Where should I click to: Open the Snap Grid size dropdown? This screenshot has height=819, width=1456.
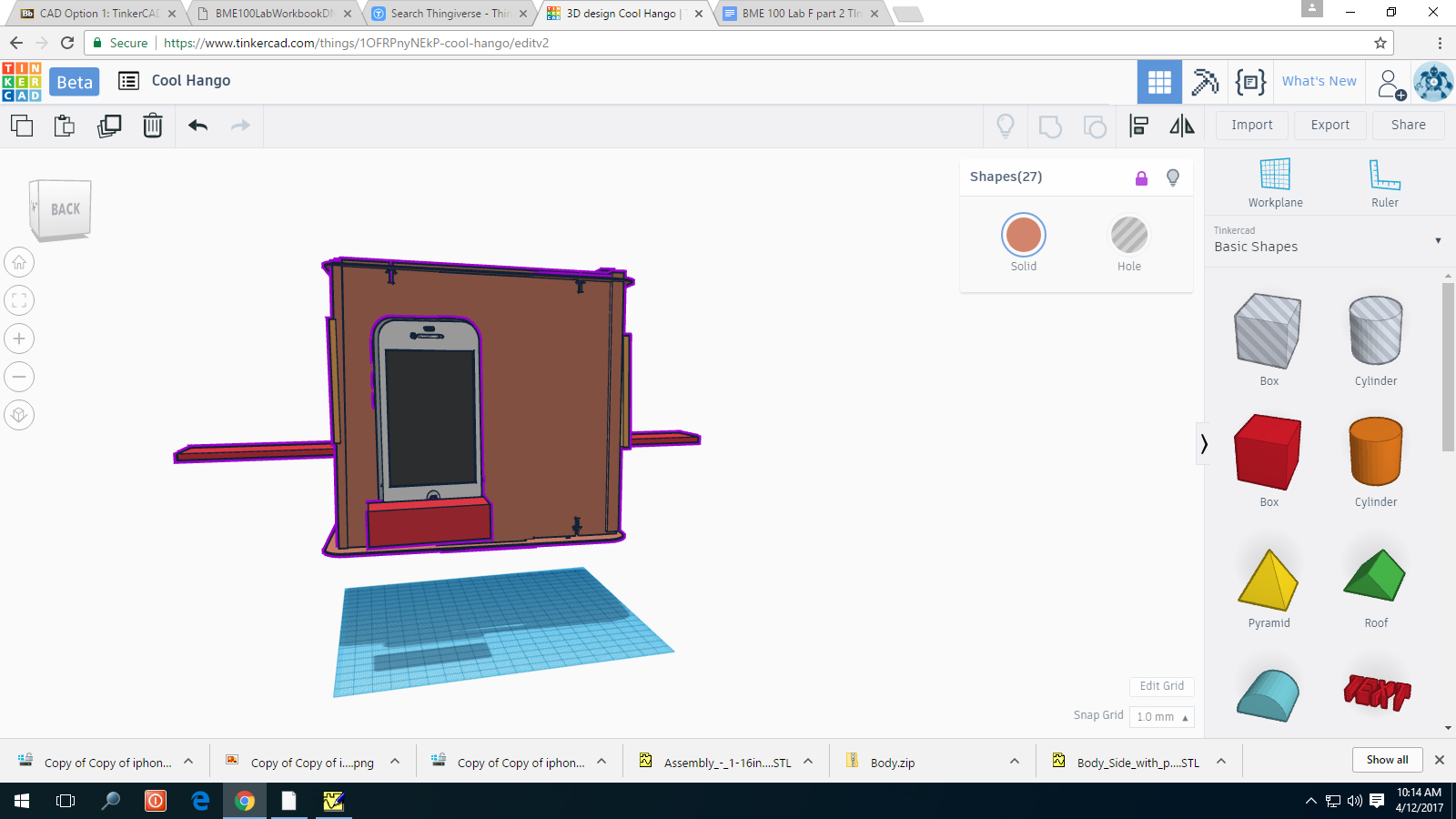[x=1162, y=717]
